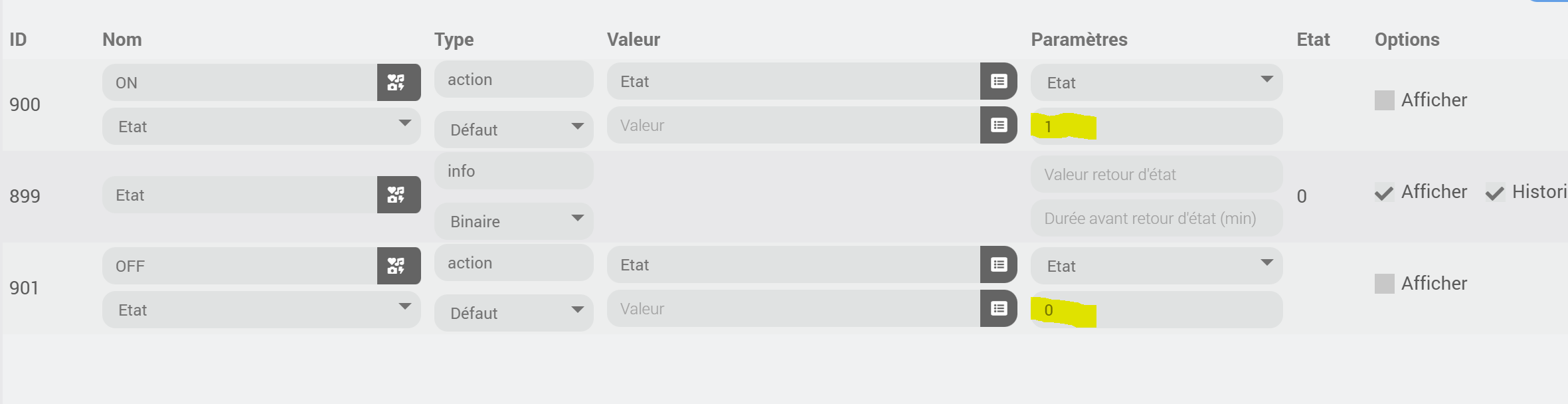Click the icon picker button beside OFF name
The image size is (1568, 404).
pyautogui.click(x=398, y=266)
